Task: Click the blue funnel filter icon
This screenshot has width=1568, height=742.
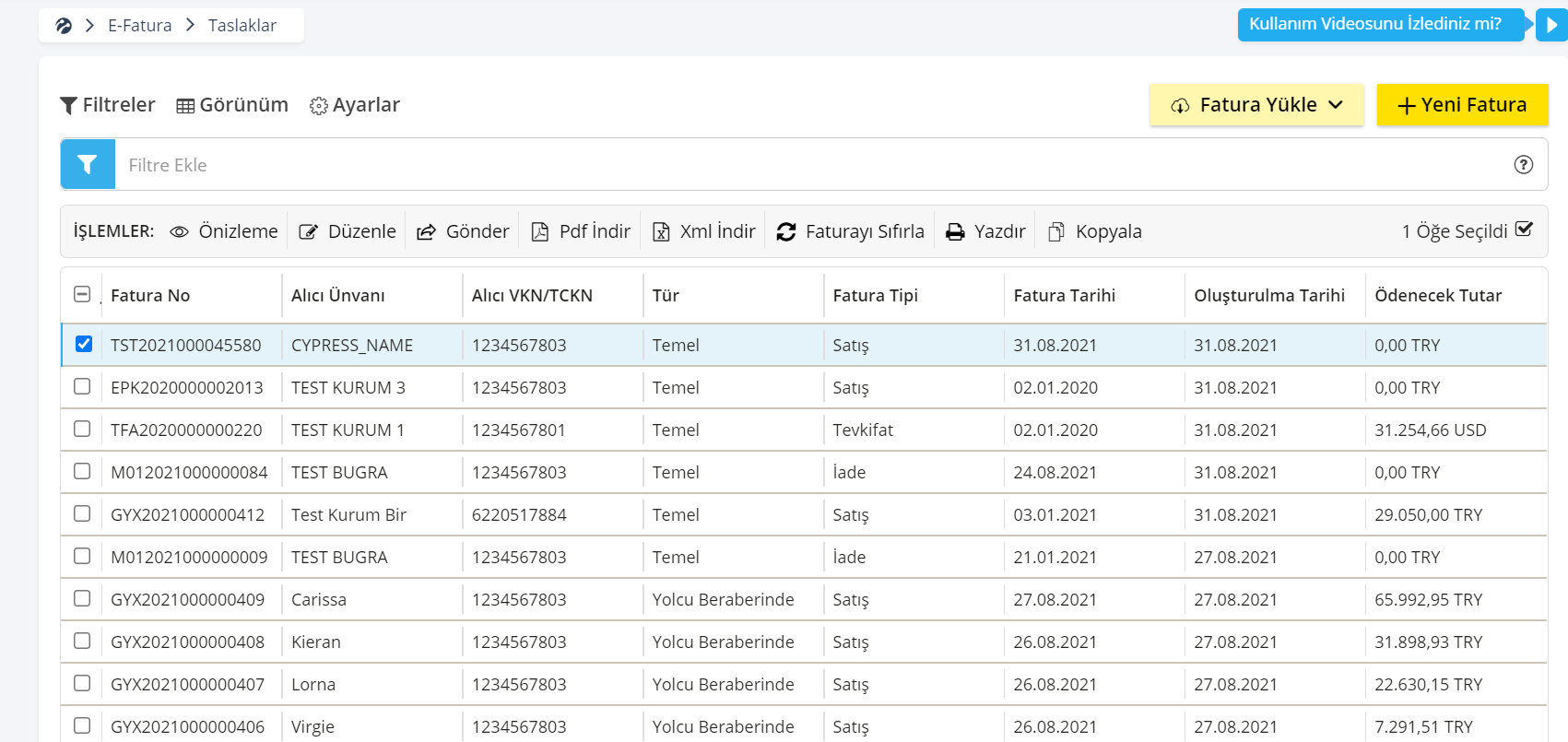Action: [x=88, y=164]
